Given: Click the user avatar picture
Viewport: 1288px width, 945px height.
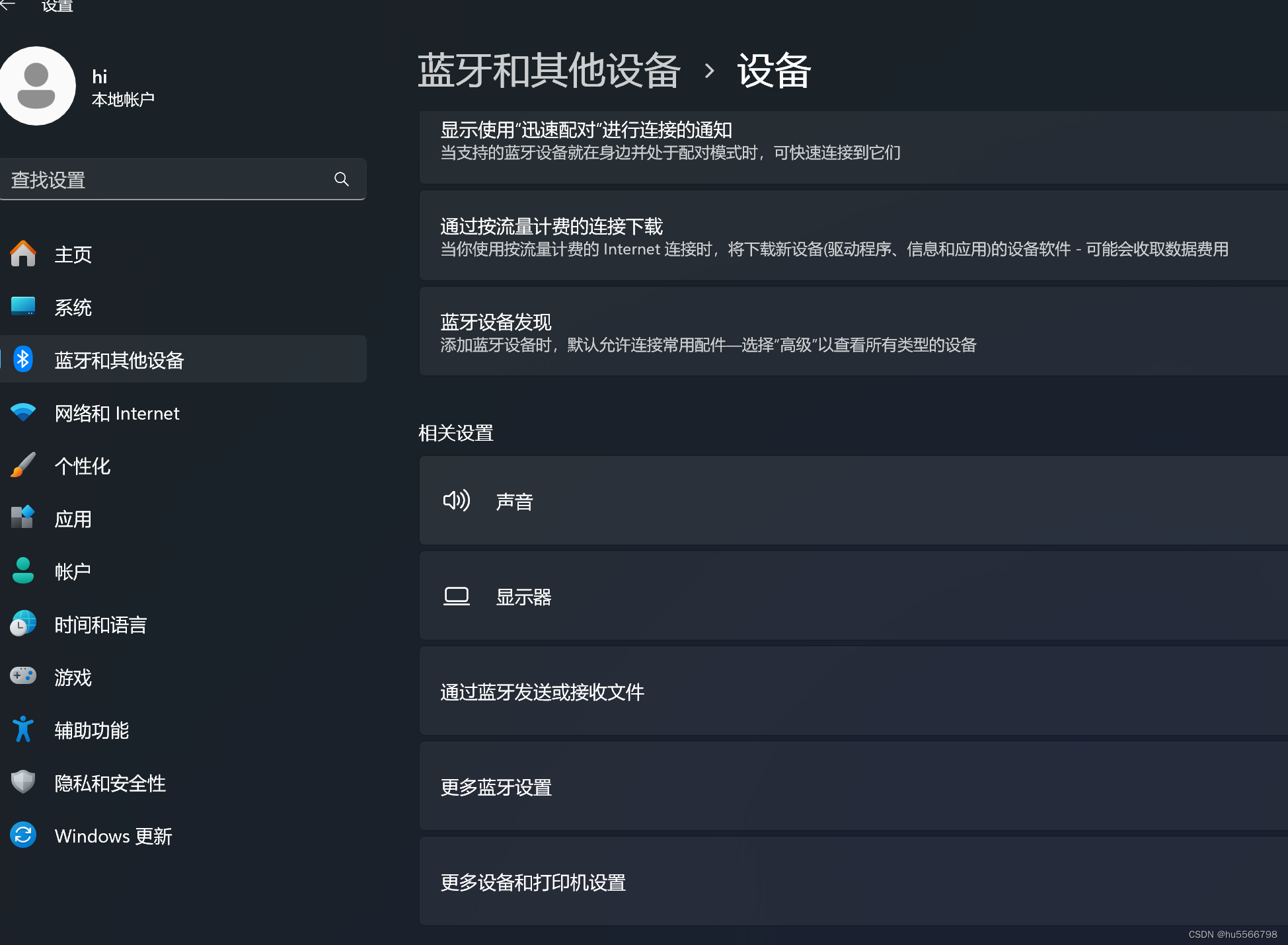Looking at the screenshot, I should pos(36,86).
